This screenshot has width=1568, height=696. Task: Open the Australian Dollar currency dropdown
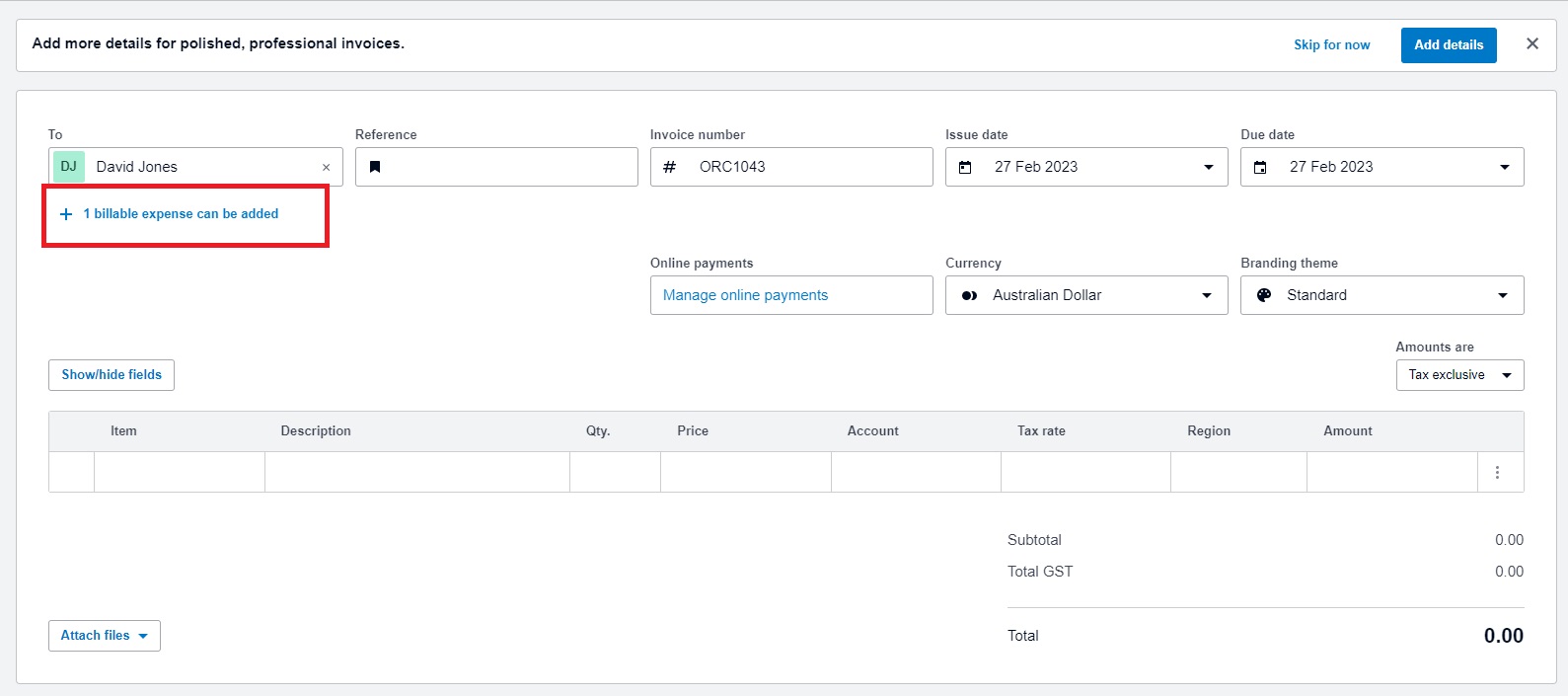[x=1086, y=295]
